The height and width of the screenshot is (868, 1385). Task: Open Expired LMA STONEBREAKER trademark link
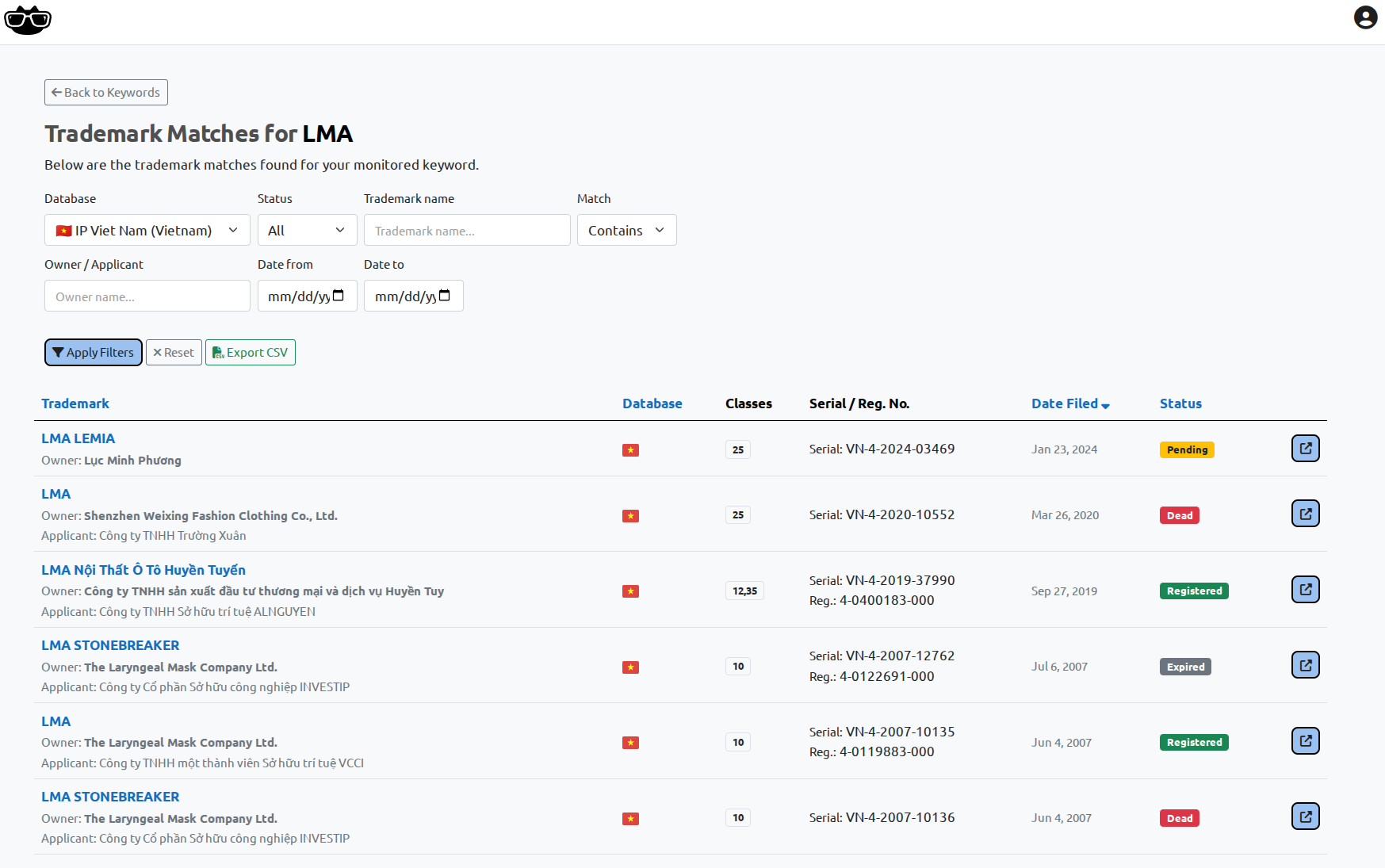tap(110, 645)
